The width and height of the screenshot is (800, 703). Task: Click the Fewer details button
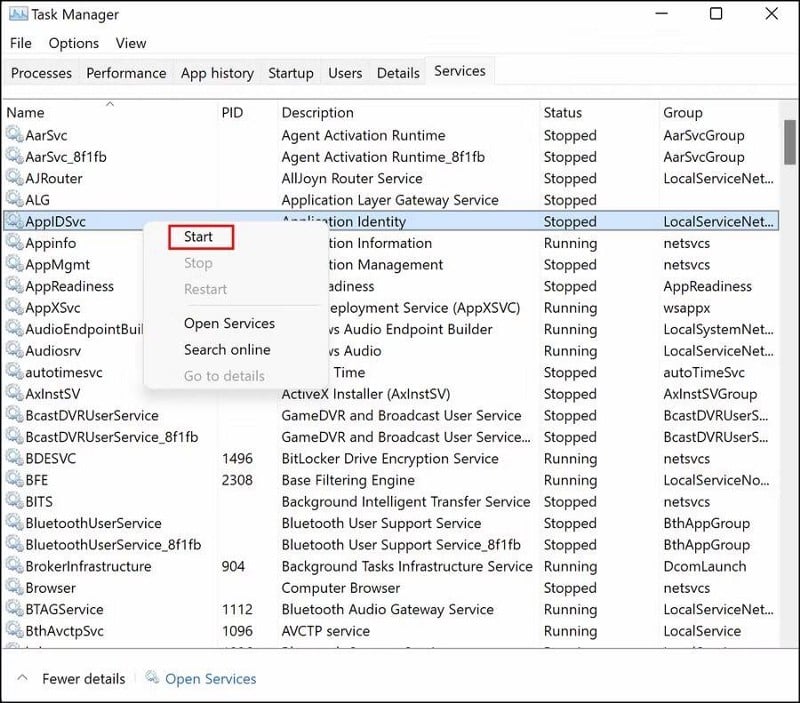[84, 679]
